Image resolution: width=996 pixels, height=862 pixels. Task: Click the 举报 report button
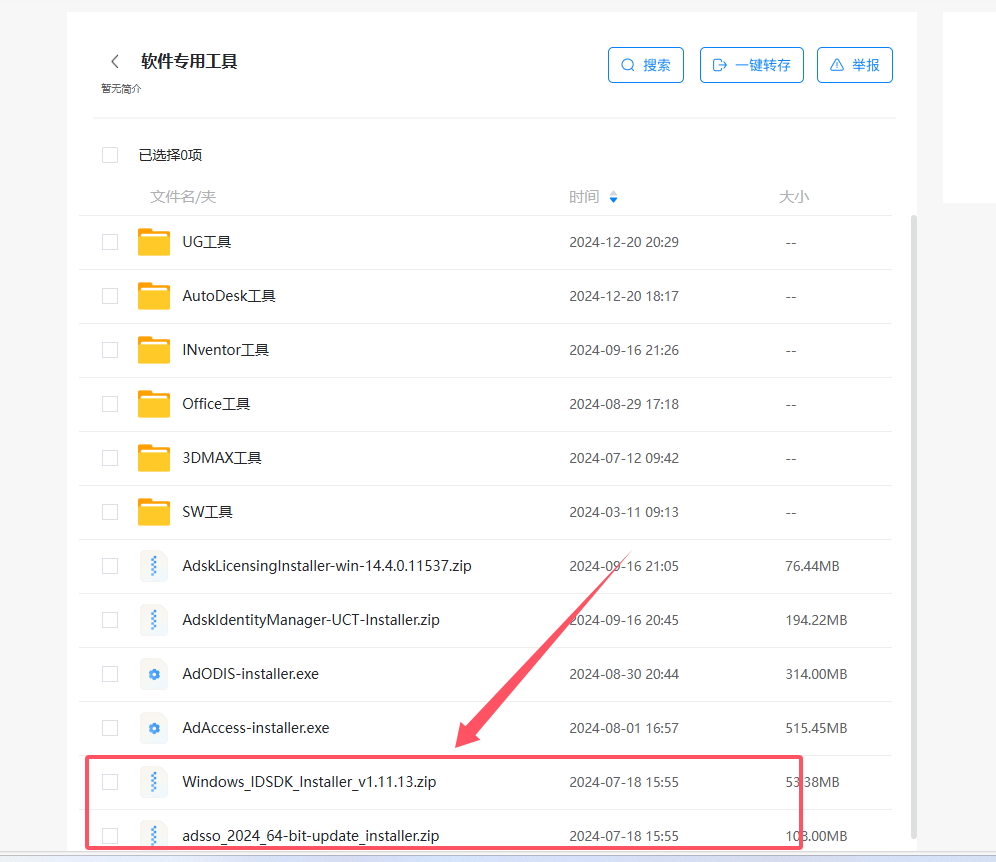tap(854, 65)
